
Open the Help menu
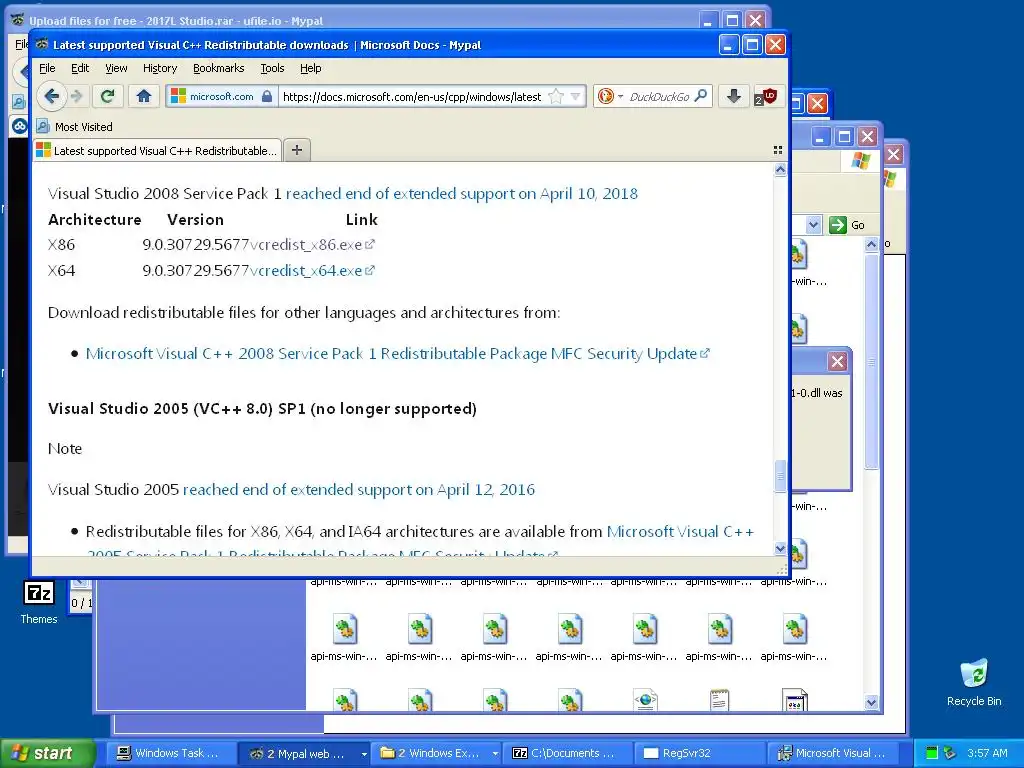[x=310, y=68]
